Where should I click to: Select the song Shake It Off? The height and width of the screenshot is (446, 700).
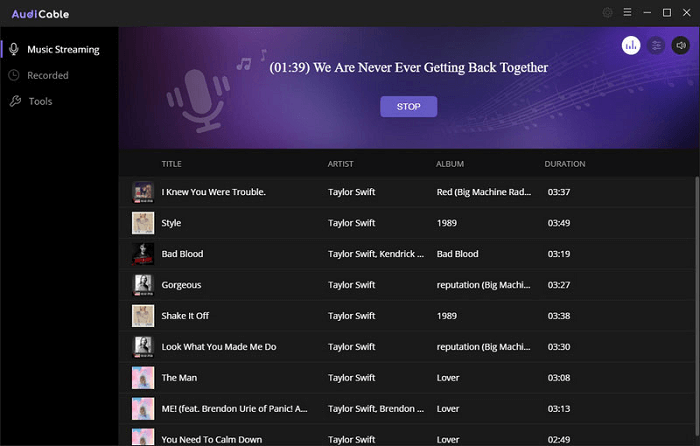(x=185, y=316)
